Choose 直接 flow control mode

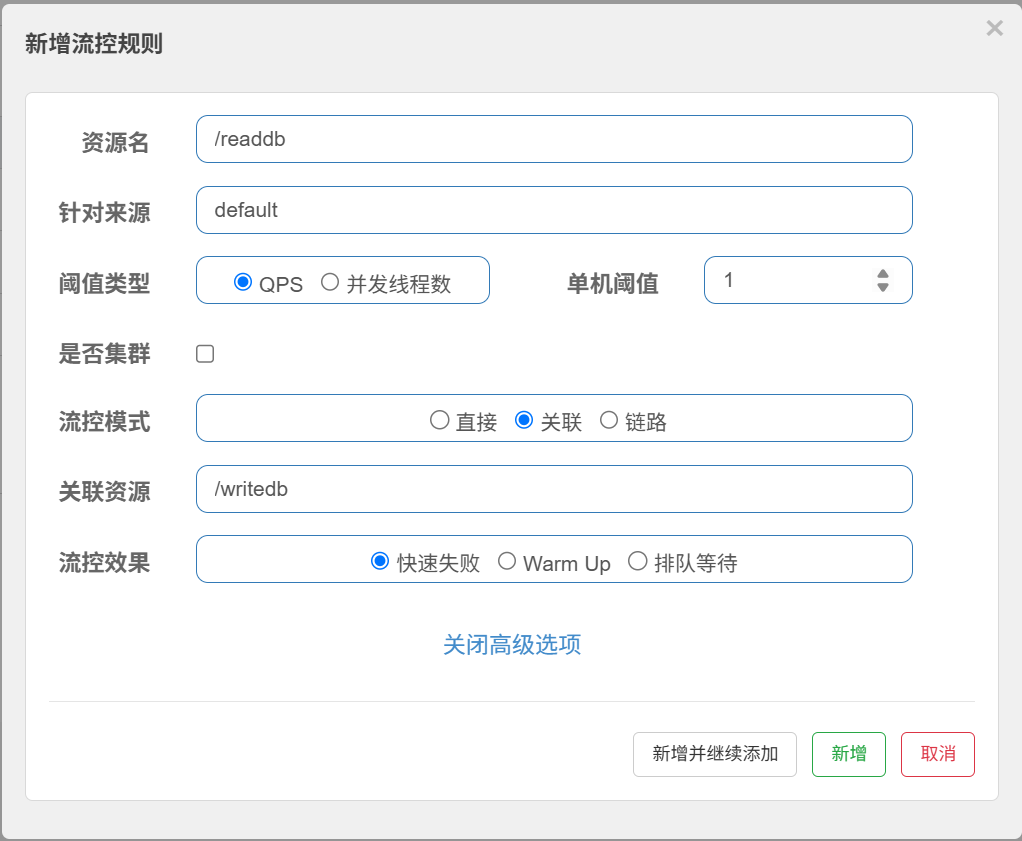coord(439,420)
